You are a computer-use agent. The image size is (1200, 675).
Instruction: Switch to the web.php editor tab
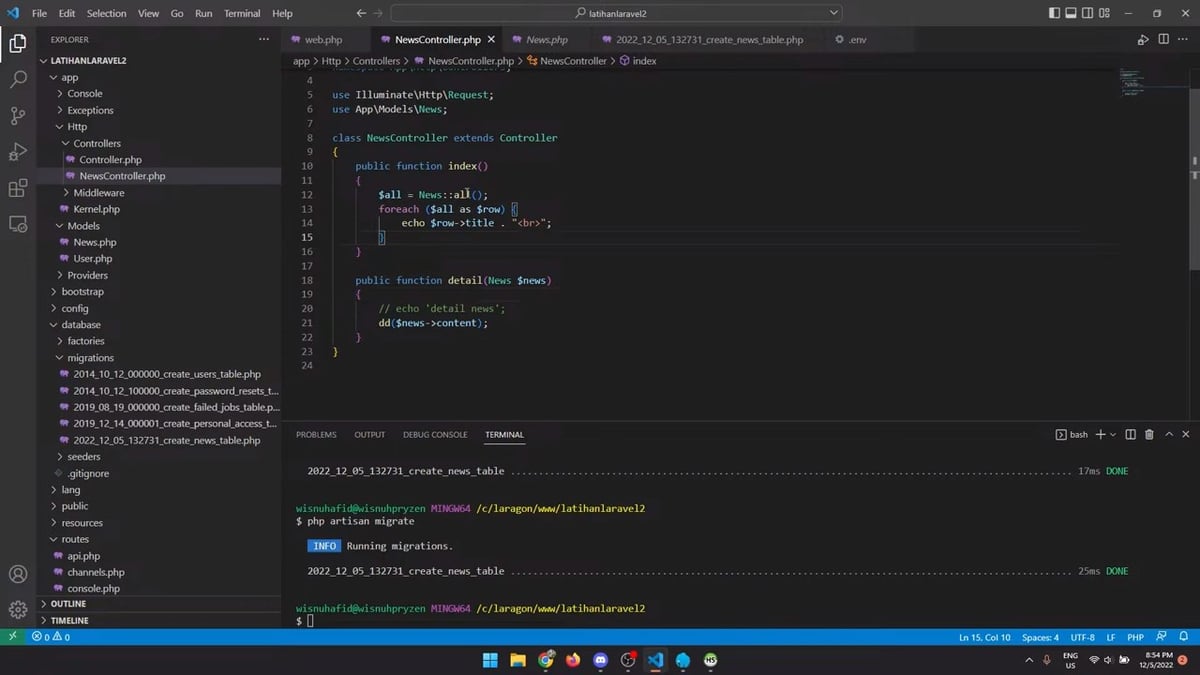tap(322, 40)
